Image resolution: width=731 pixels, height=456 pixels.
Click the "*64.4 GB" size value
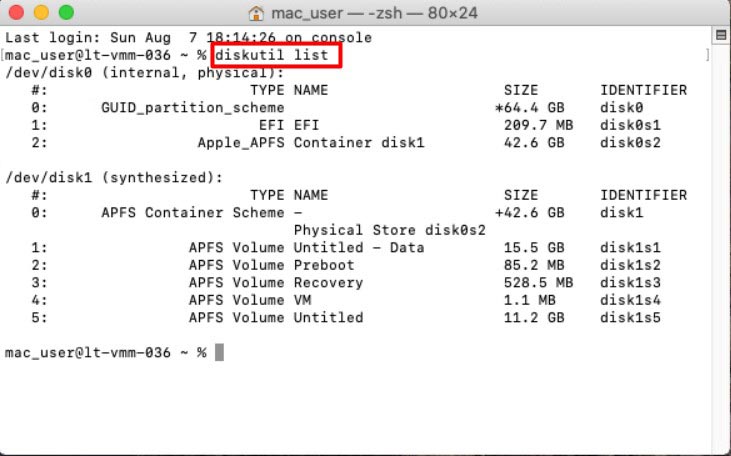pyautogui.click(x=530, y=108)
